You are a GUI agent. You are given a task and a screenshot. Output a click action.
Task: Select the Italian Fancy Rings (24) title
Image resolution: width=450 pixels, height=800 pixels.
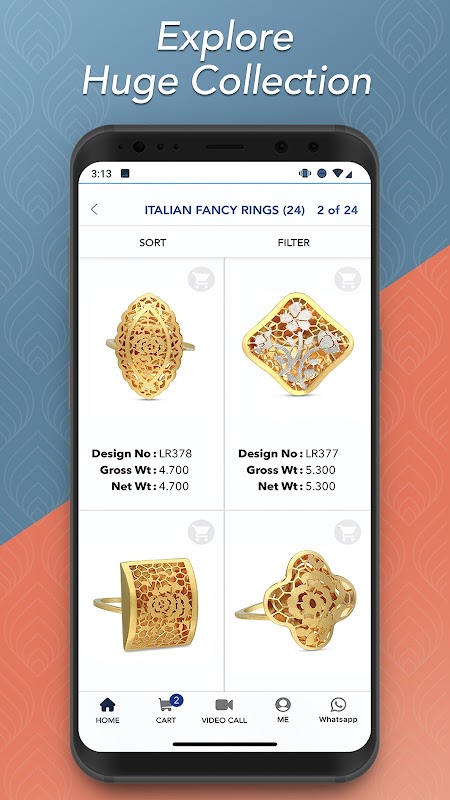(x=224, y=210)
